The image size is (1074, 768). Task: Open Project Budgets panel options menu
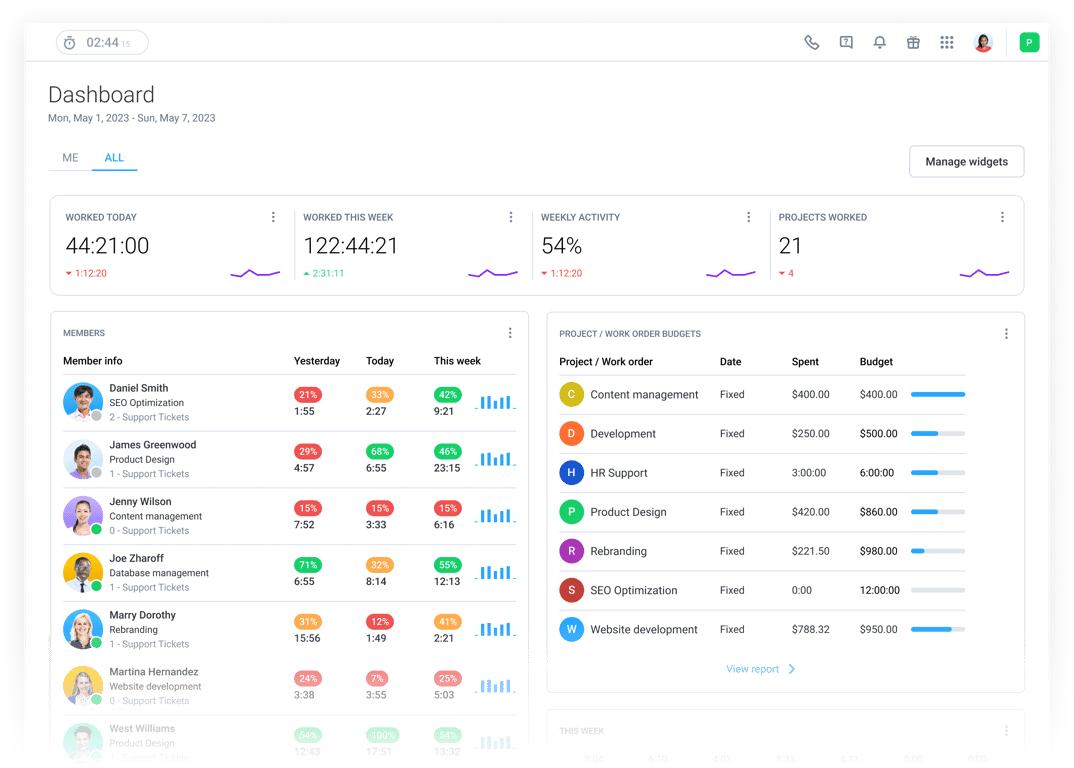1006,334
